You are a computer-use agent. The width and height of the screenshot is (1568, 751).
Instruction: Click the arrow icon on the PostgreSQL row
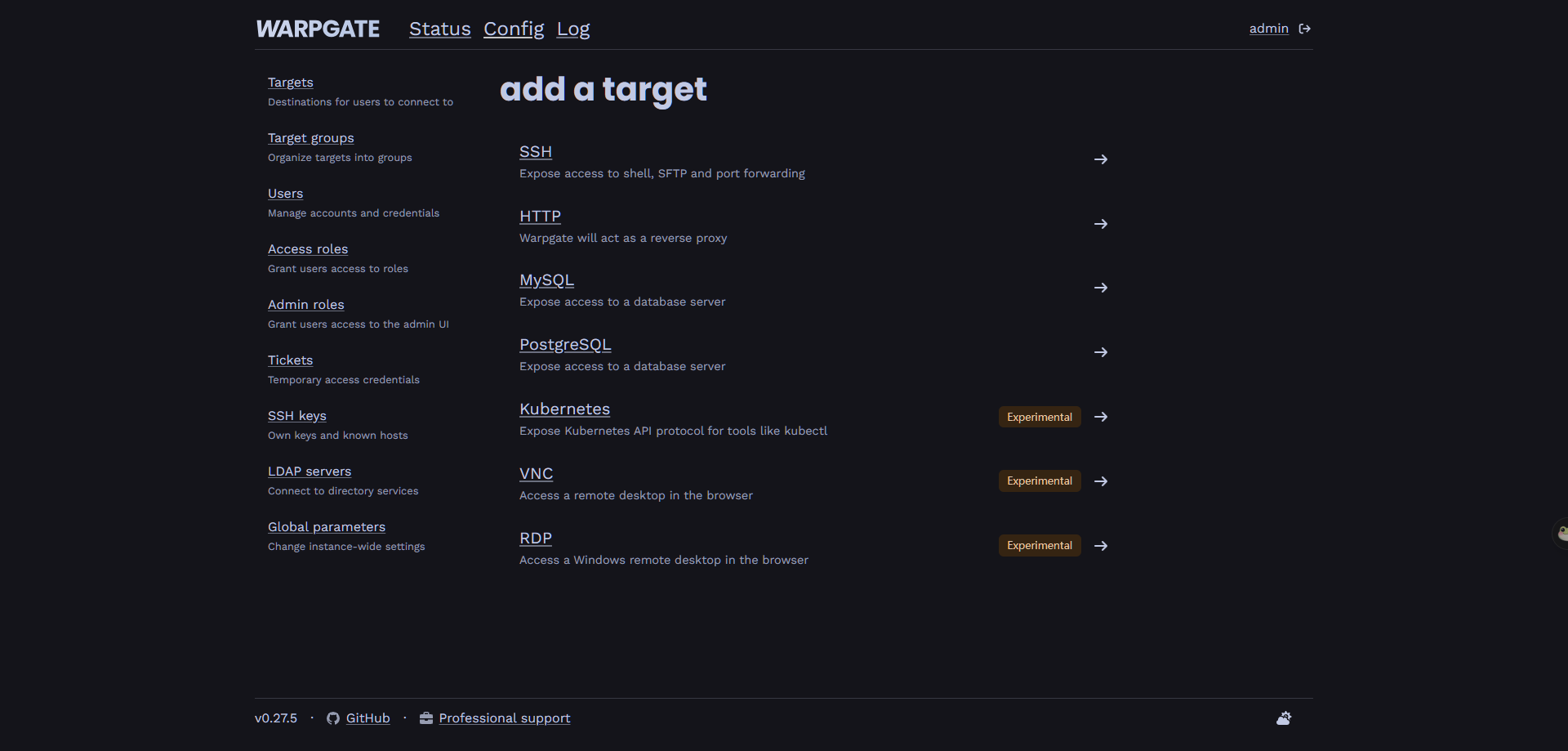1101,352
